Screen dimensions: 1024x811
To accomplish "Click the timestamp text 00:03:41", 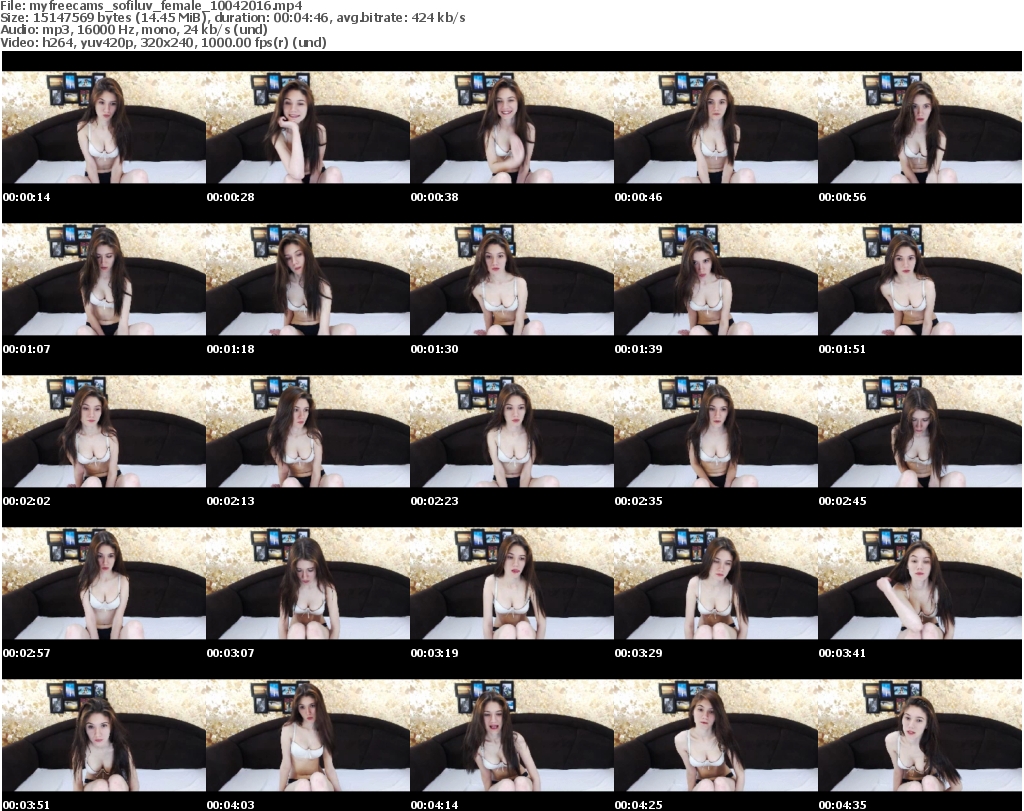I will coord(842,653).
